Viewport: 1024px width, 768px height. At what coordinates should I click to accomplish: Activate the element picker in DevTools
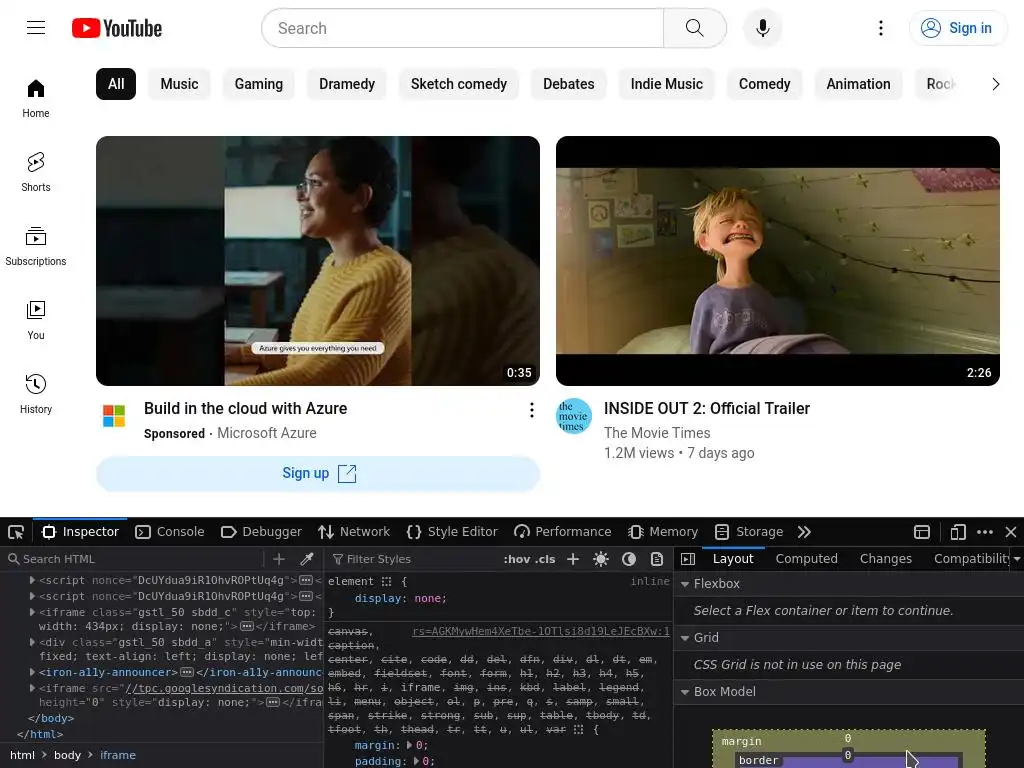(x=16, y=532)
